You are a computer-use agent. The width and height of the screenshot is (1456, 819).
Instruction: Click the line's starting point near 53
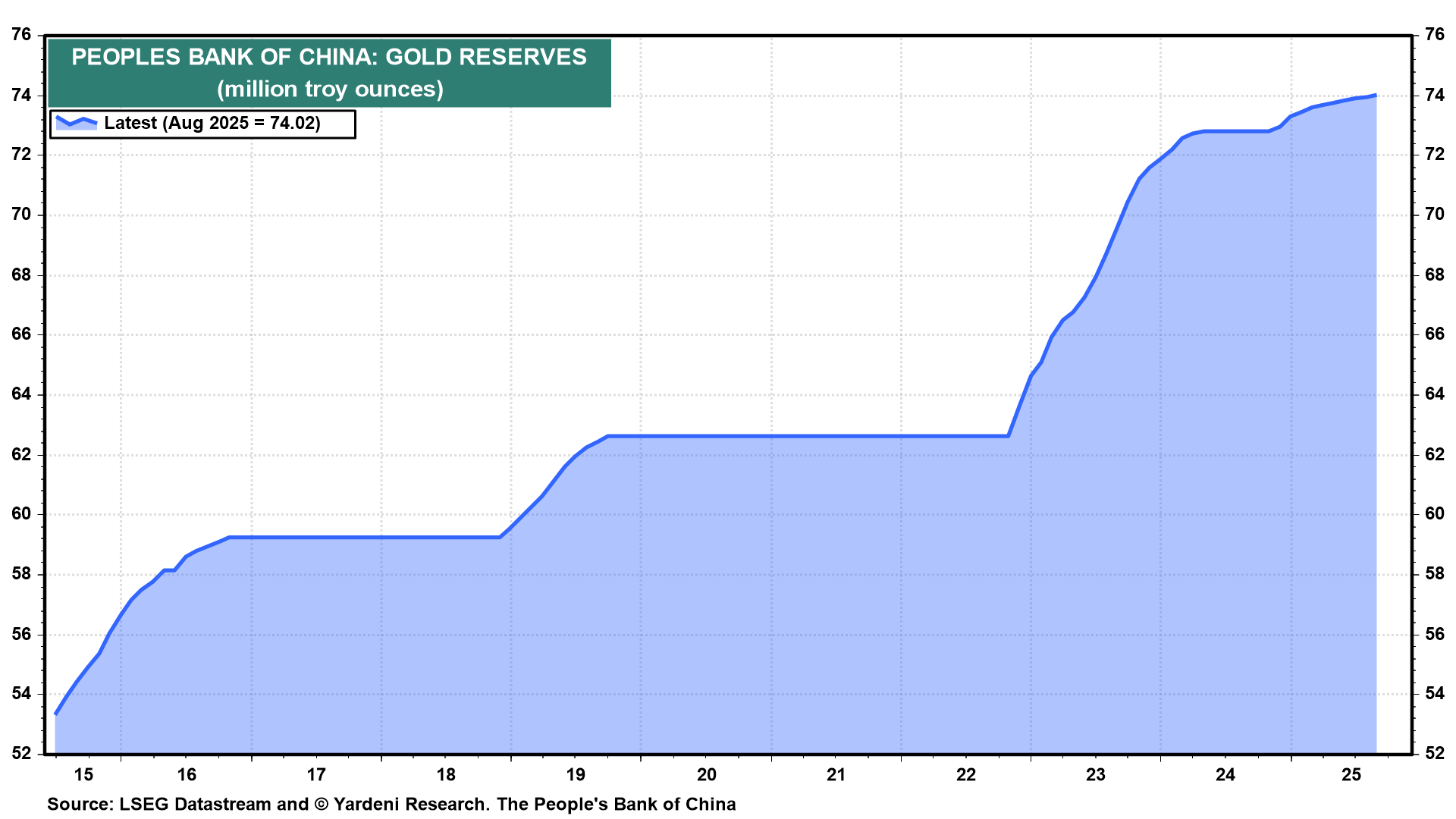[x=56, y=713]
